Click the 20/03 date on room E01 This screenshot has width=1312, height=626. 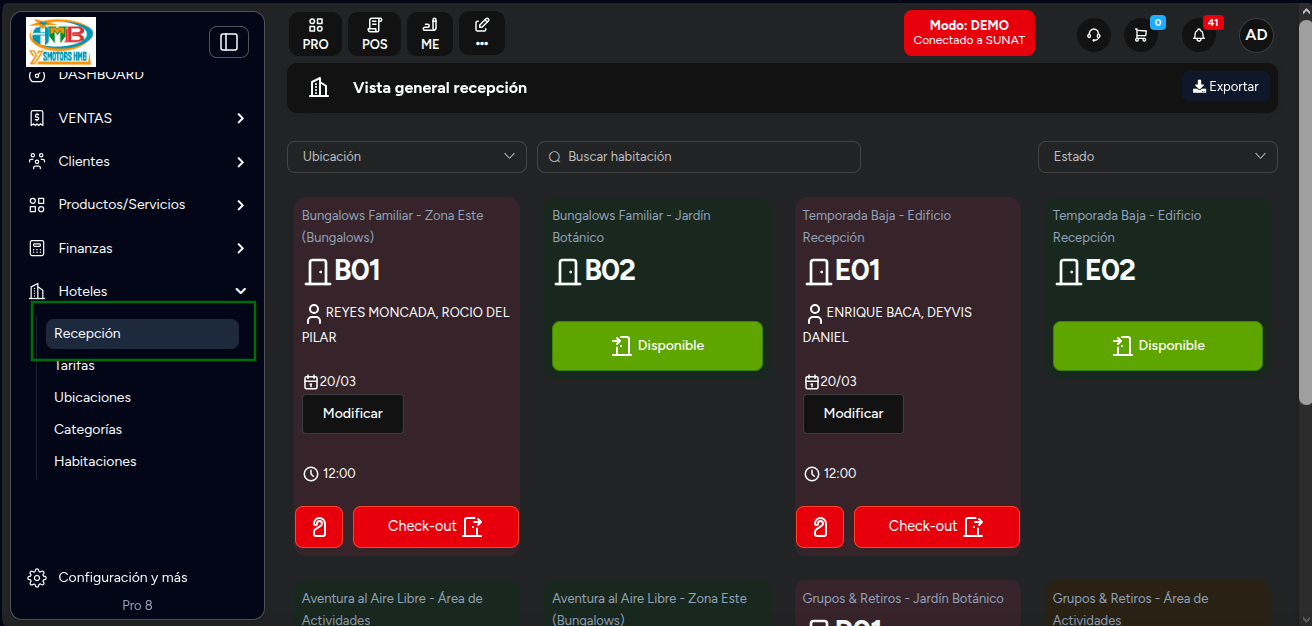pos(830,382)
